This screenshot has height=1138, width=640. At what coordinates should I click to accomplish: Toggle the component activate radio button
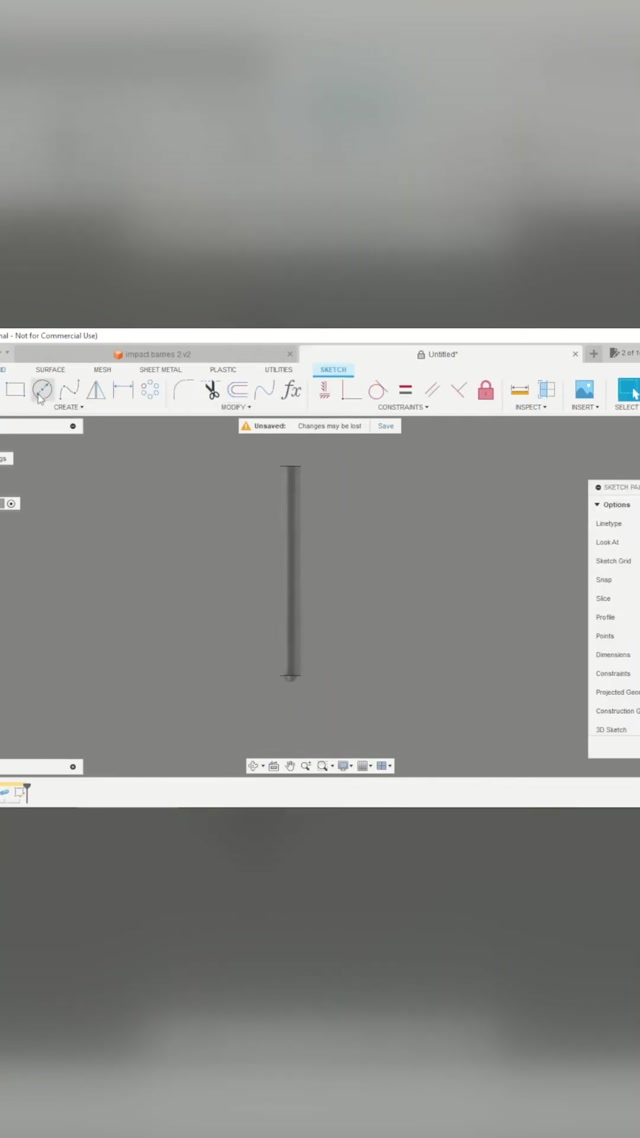(x=11, y=503)
